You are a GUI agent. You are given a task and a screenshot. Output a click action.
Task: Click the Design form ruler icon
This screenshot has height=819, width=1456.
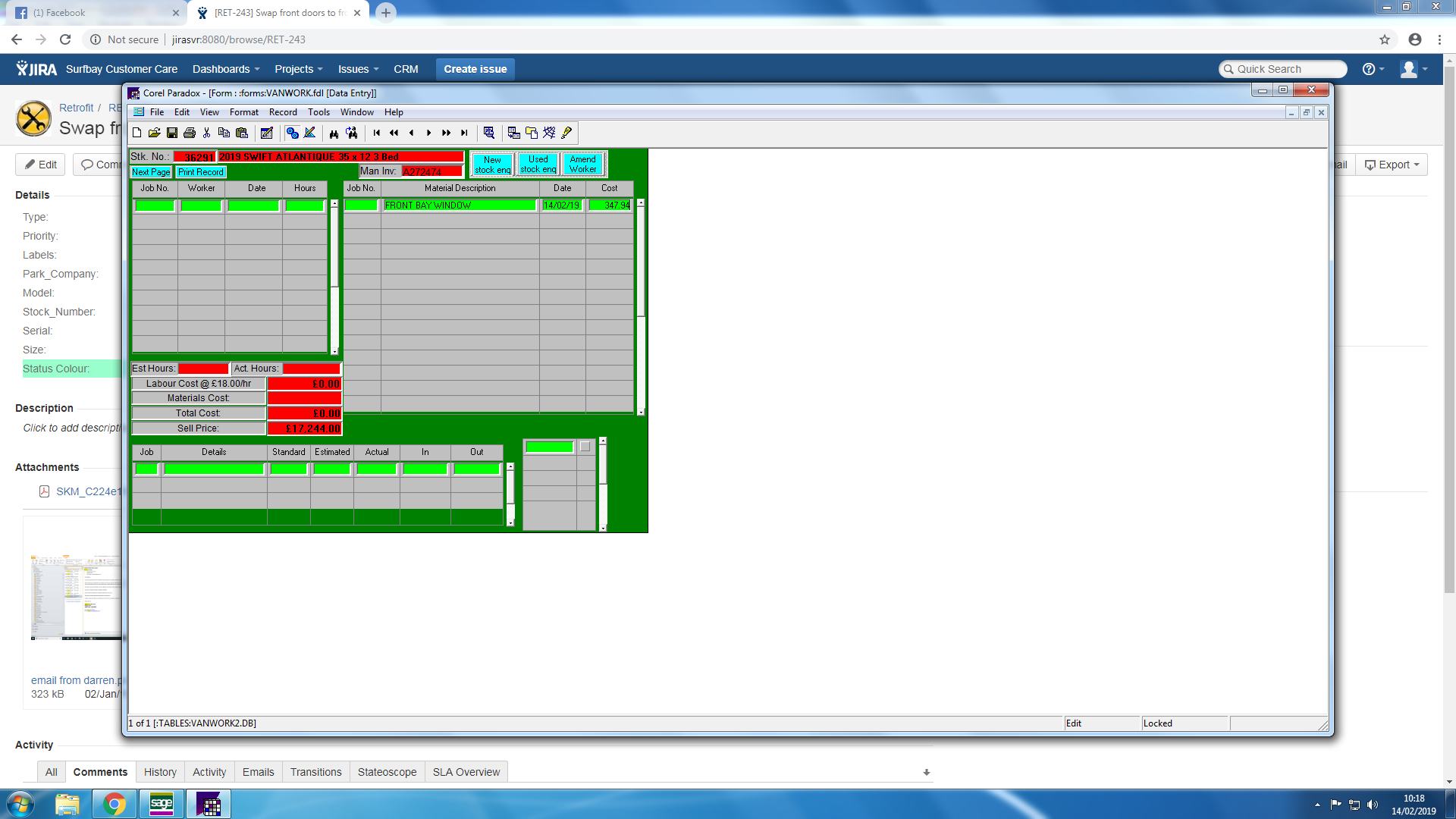pyautogui.click(x=309, y=133)
